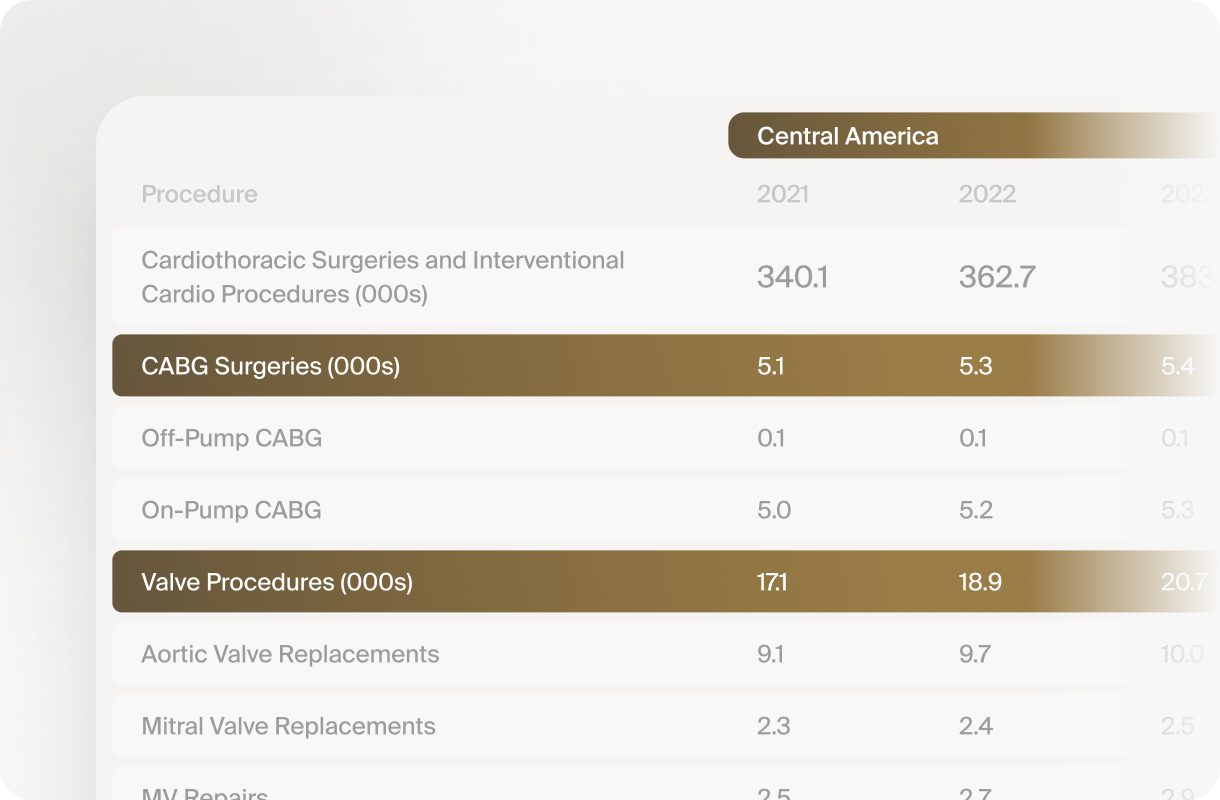Click Aortic Valve Replacements 2022 value 9.7

click(975, 654)
